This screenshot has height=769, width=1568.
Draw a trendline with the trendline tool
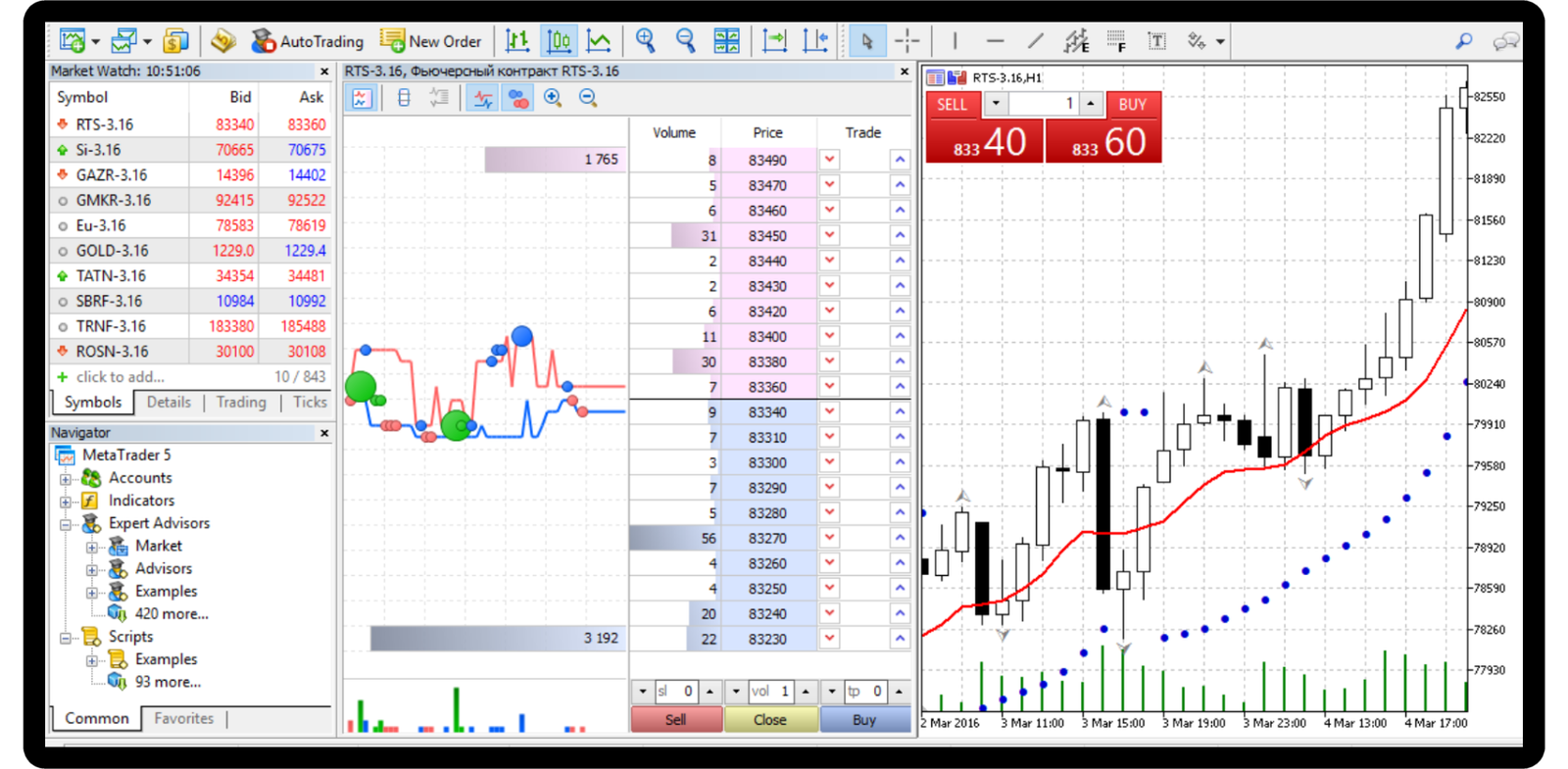[x=1035, y=41]
